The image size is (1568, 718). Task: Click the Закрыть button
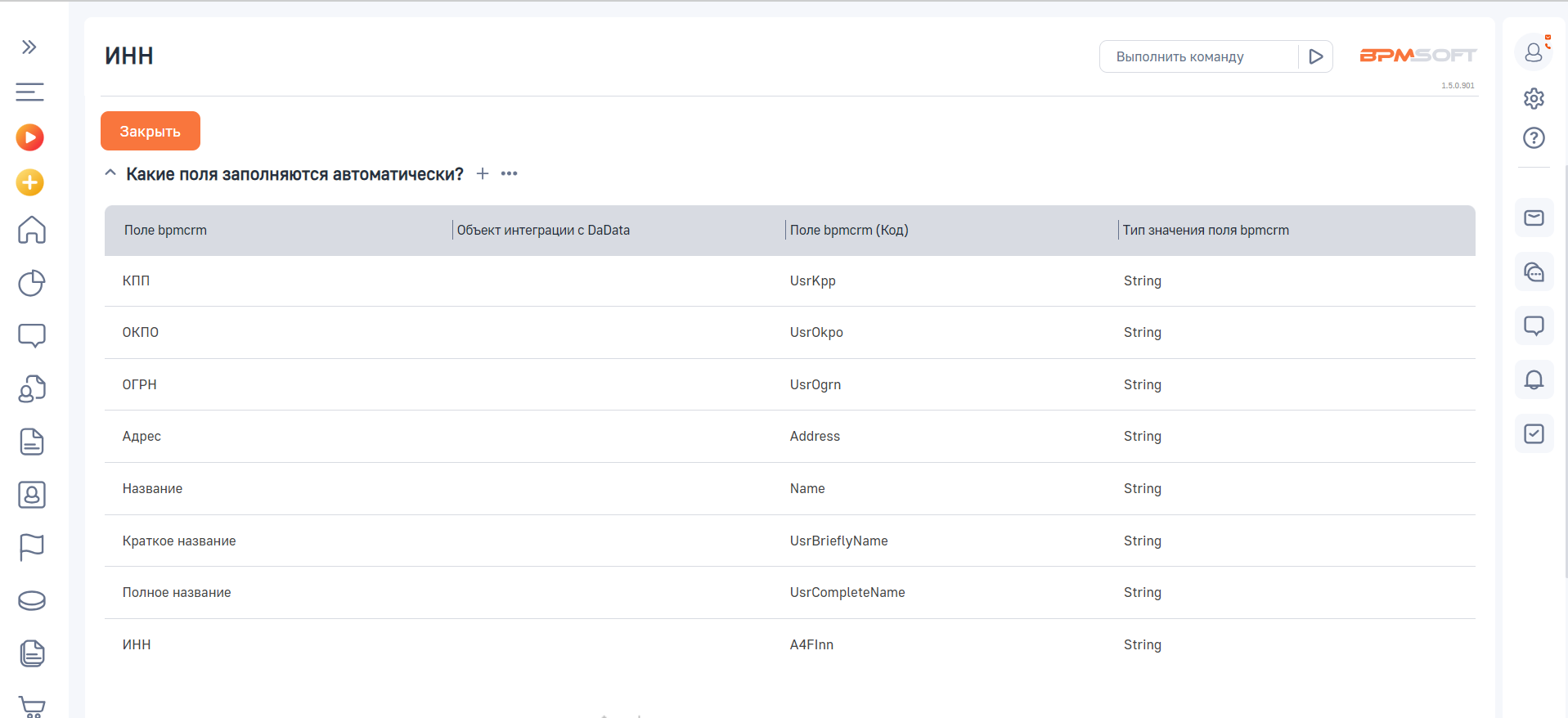tap(151, 131)
